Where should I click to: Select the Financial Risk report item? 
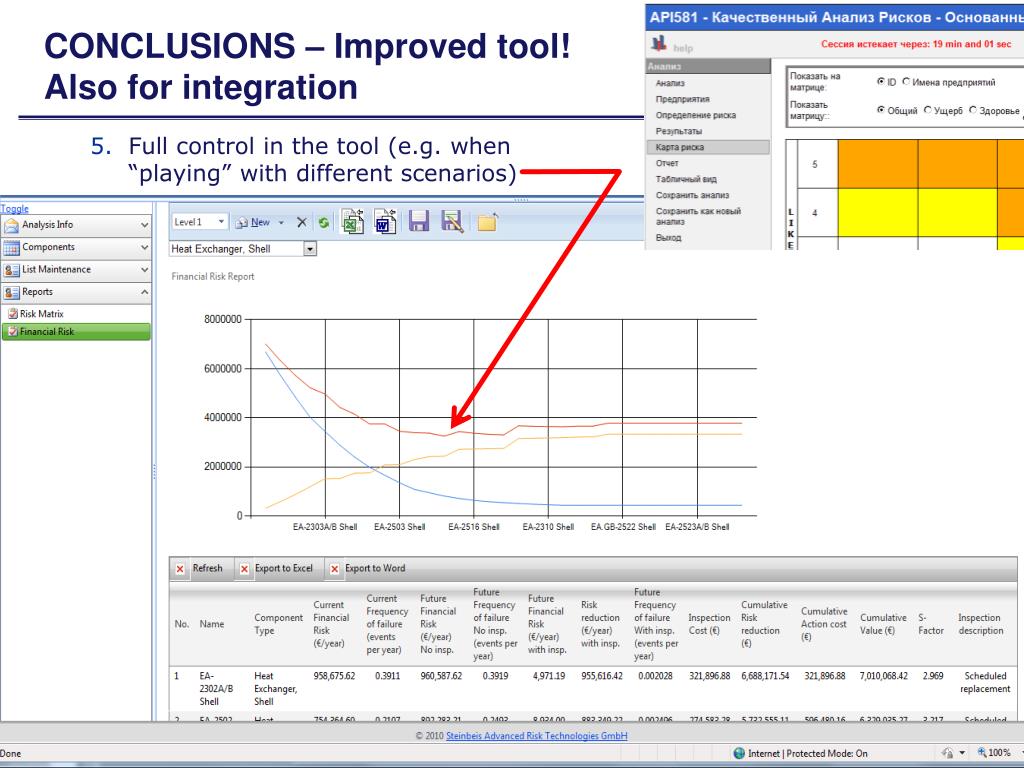click(76, 332)
